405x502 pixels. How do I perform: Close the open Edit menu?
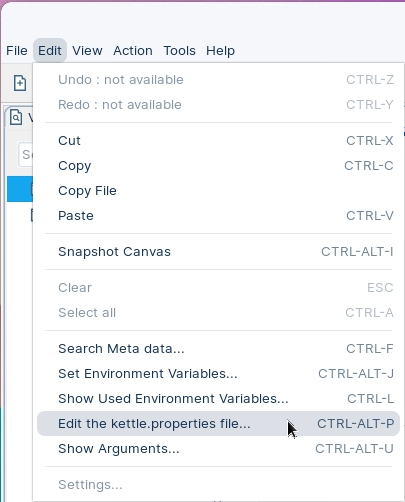coord(50,51)
